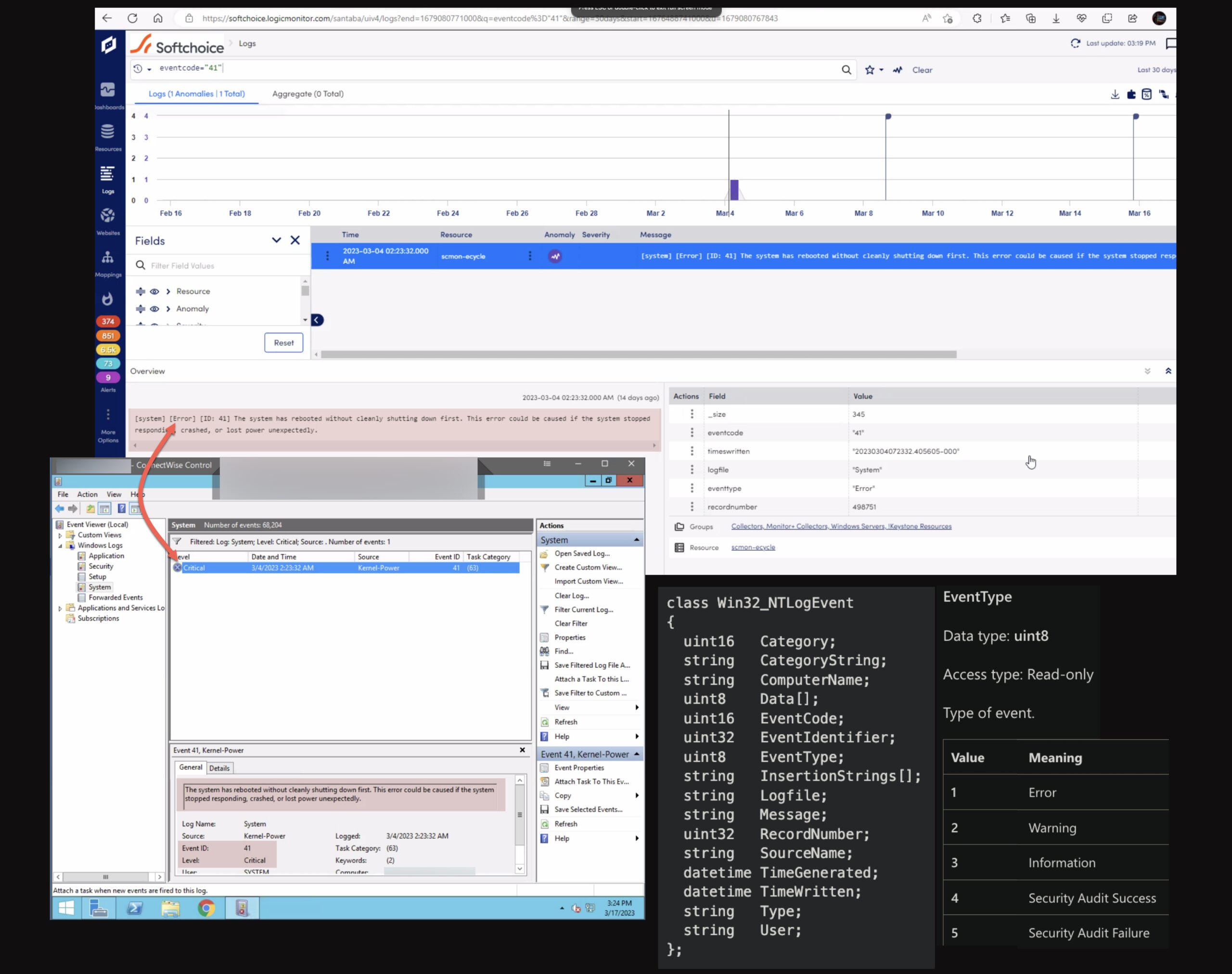Click the pipeline icon above the chart

click(1163, 94)
